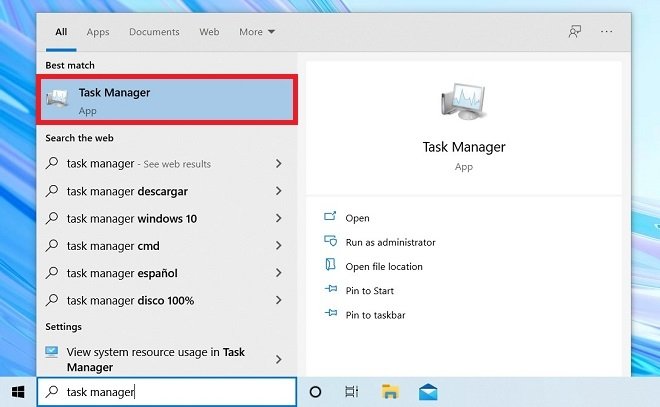Click search icon beside 'See web results'
The image size is (660, 407).
(x=52, y=163)
